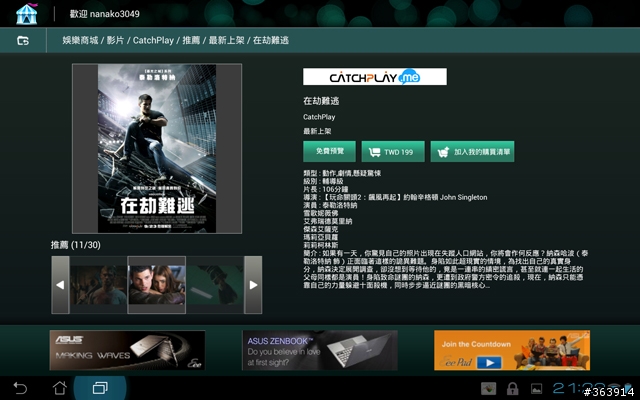Show next recommended movies arrow

click(x=253, y=285)
